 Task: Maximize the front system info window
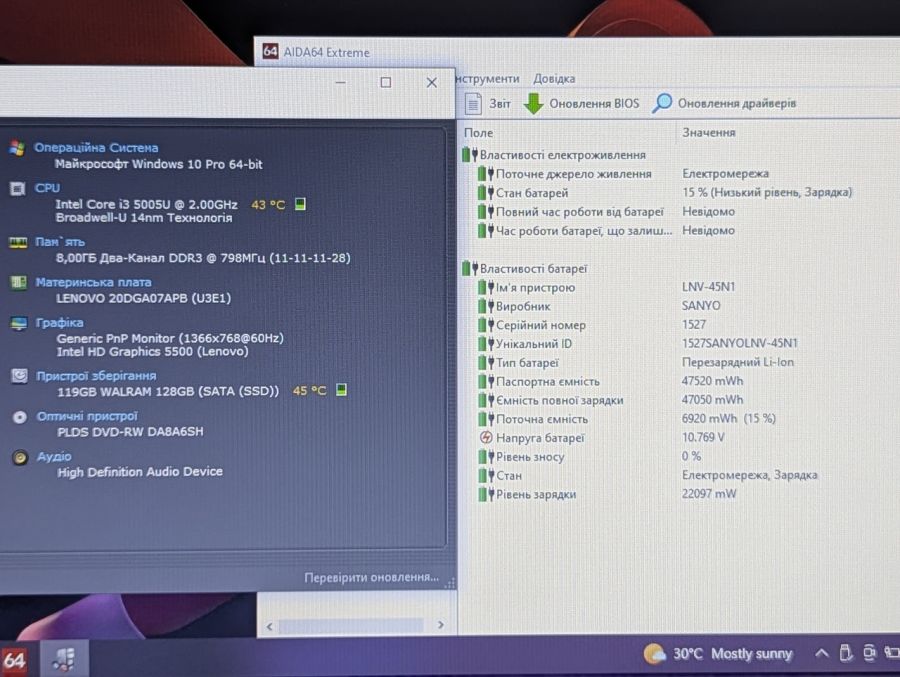point(386,82)
